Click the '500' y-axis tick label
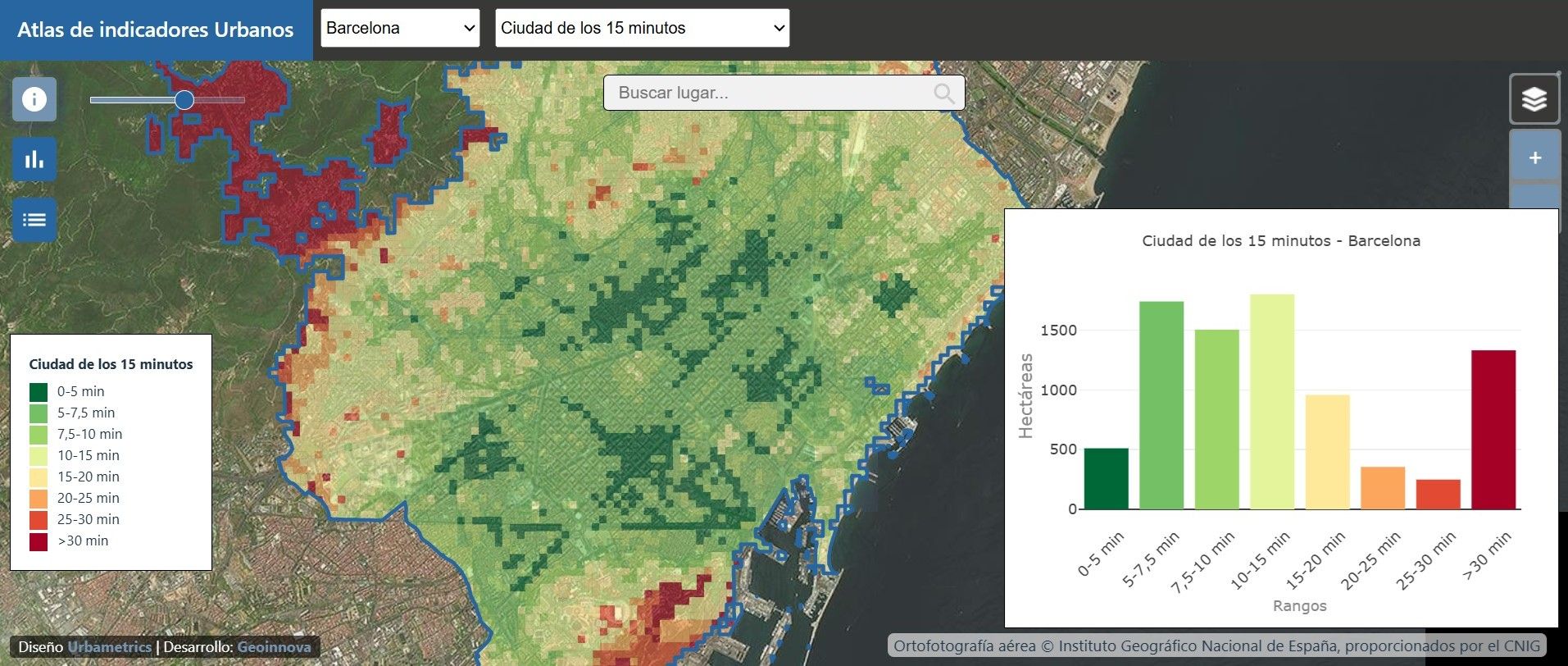 1063,449
